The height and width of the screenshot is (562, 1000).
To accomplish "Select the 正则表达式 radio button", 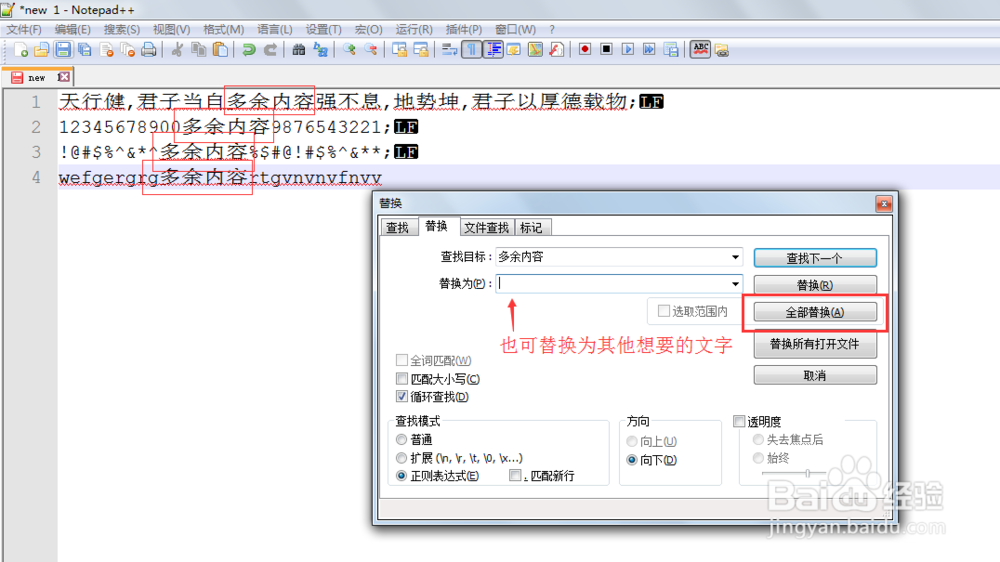I will [x=401, y=476].
